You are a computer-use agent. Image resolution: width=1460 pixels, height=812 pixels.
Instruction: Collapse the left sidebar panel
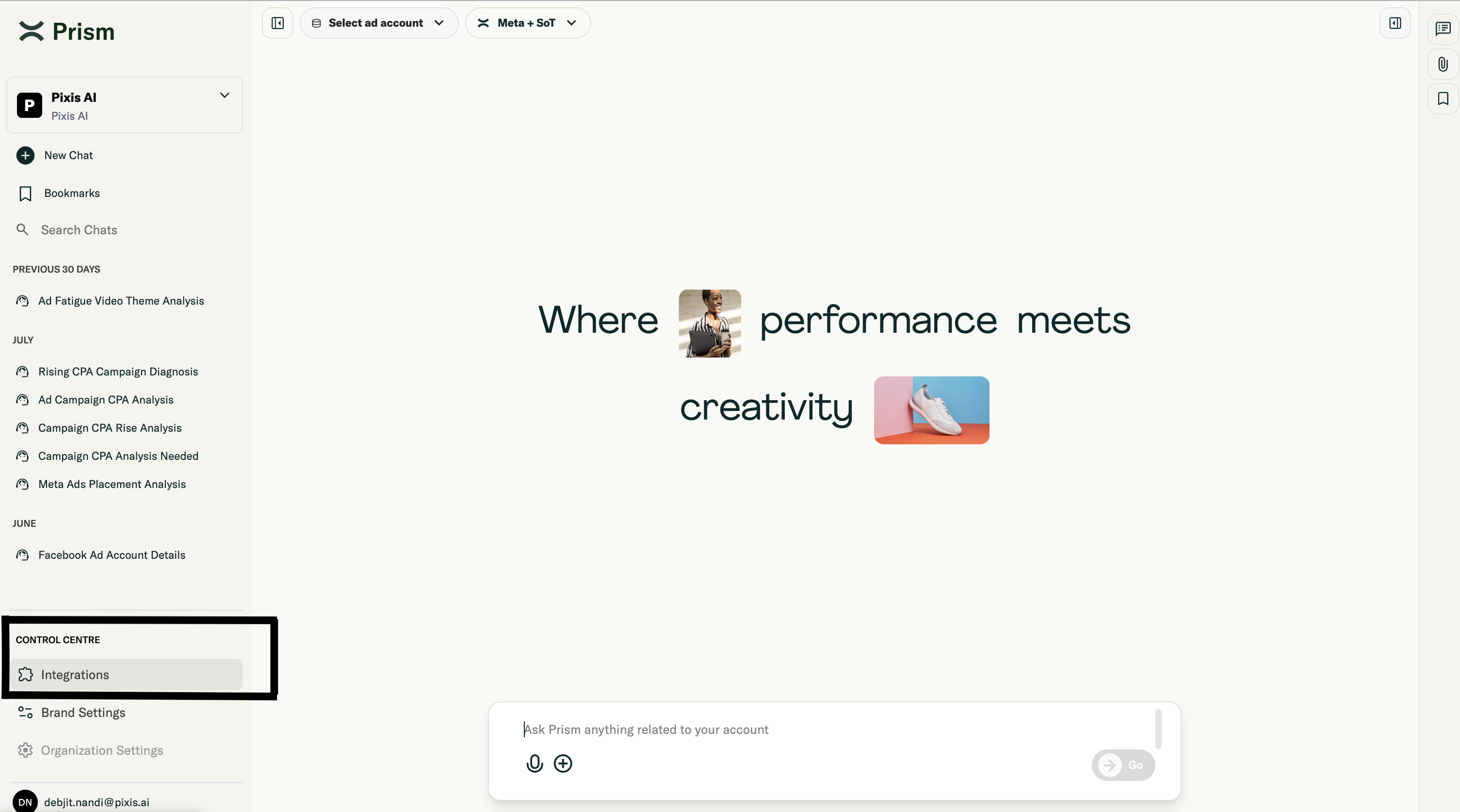(278, 23)
